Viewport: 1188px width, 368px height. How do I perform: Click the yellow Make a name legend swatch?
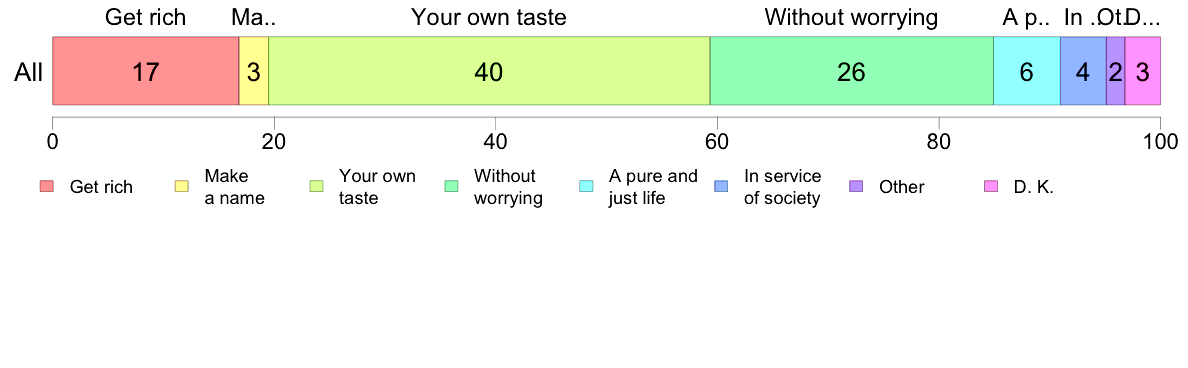pos(182,187)
